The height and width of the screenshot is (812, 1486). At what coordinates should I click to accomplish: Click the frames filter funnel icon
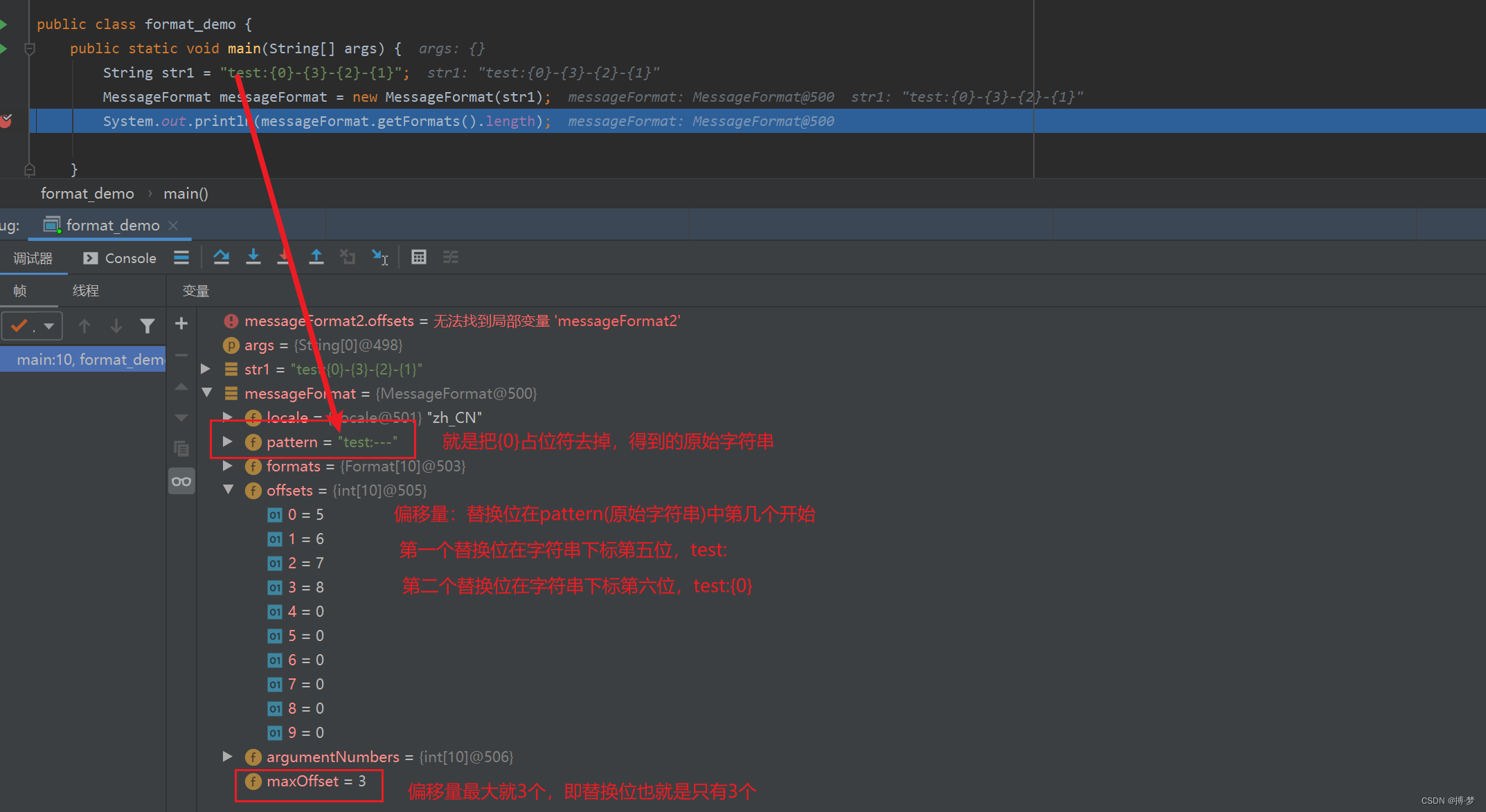(x=147, y=325)
